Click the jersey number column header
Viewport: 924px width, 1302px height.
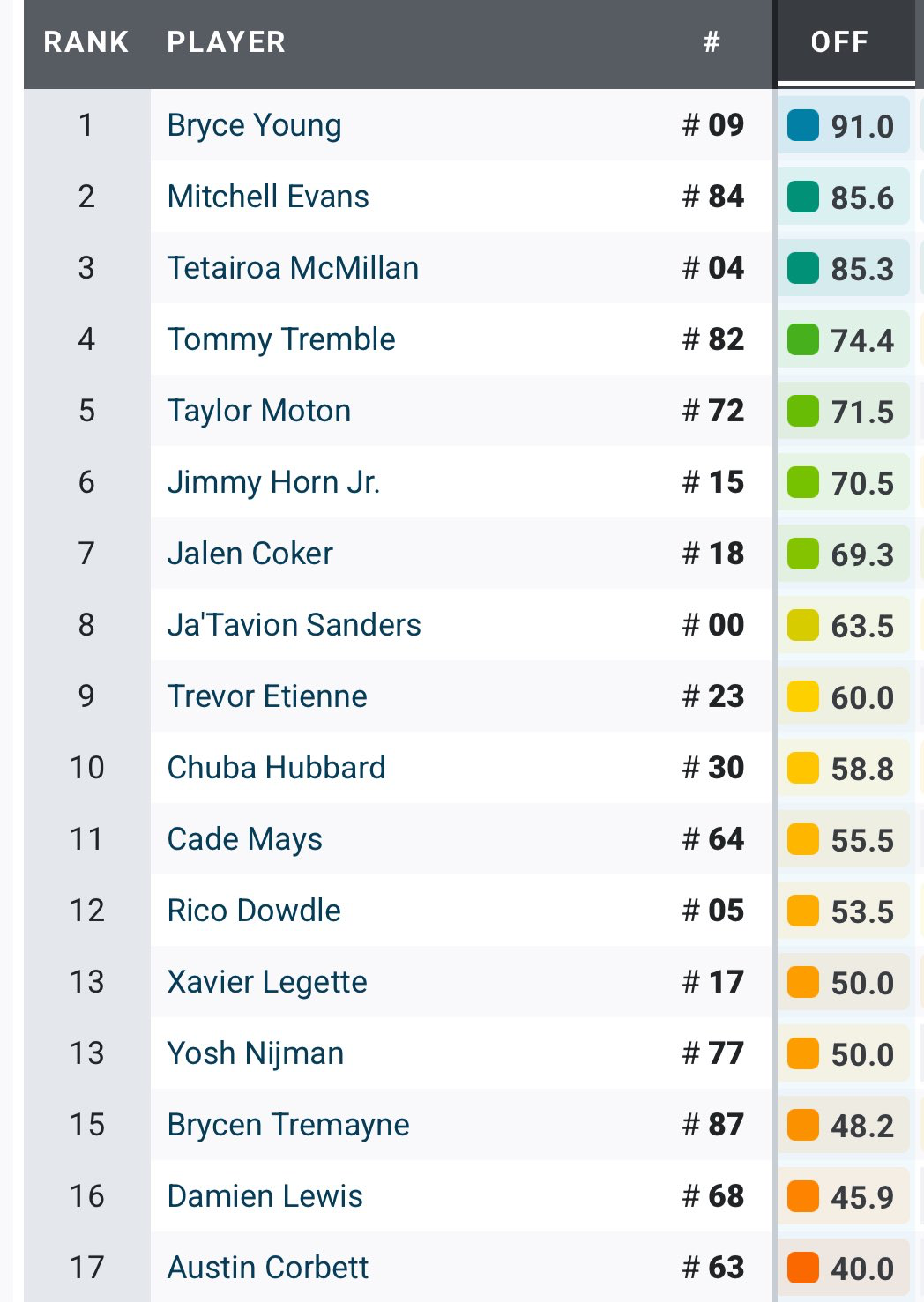coord(712,42)
